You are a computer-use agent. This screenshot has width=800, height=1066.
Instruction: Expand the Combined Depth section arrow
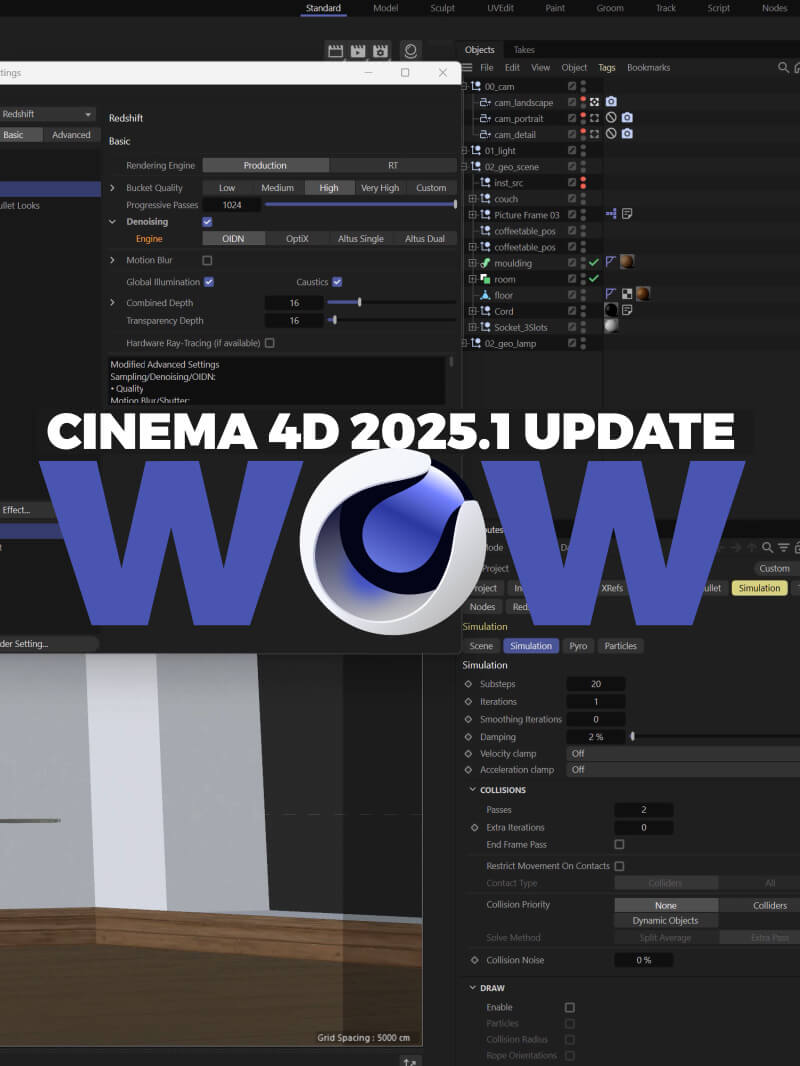pos(113,303)
